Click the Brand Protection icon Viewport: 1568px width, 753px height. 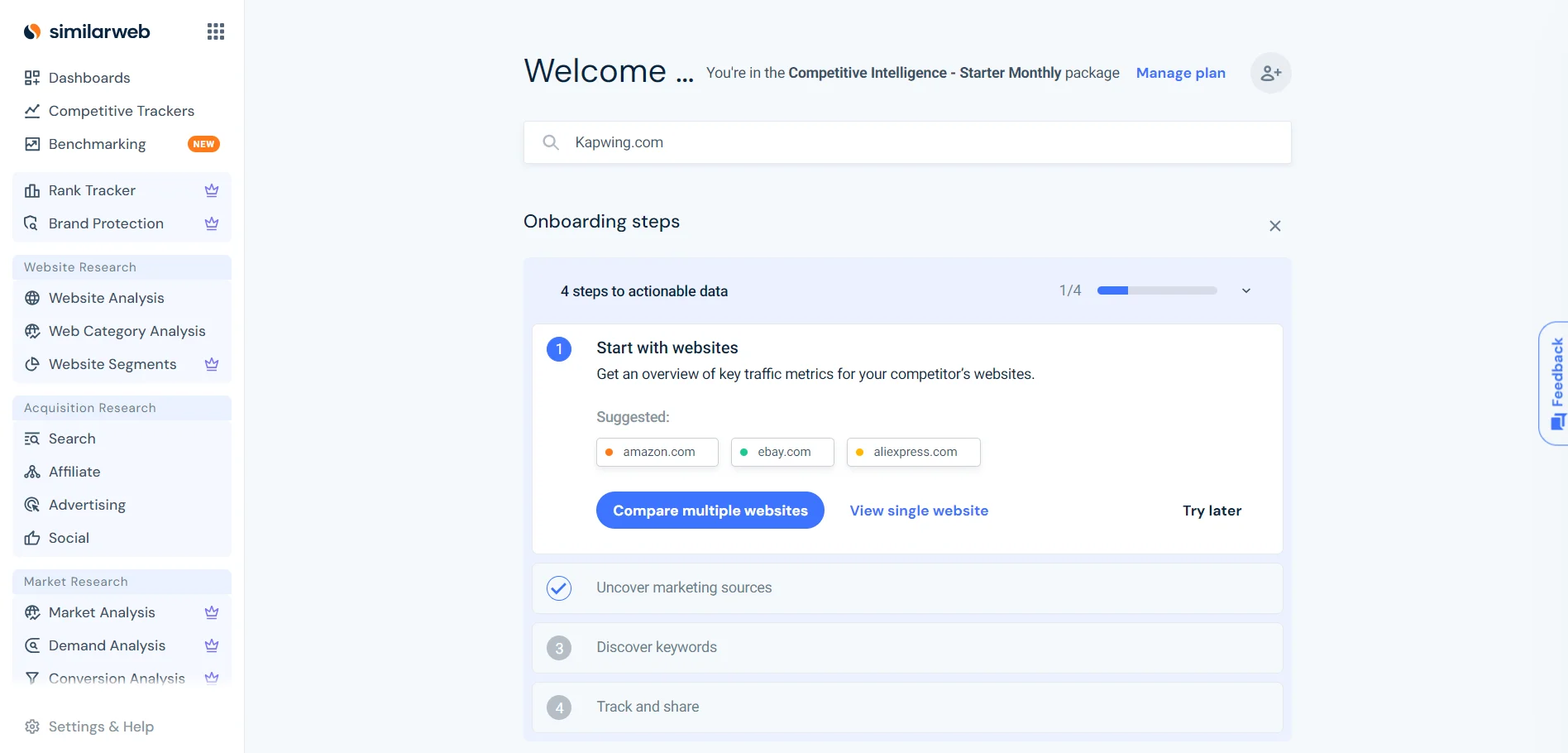(32, 223)
